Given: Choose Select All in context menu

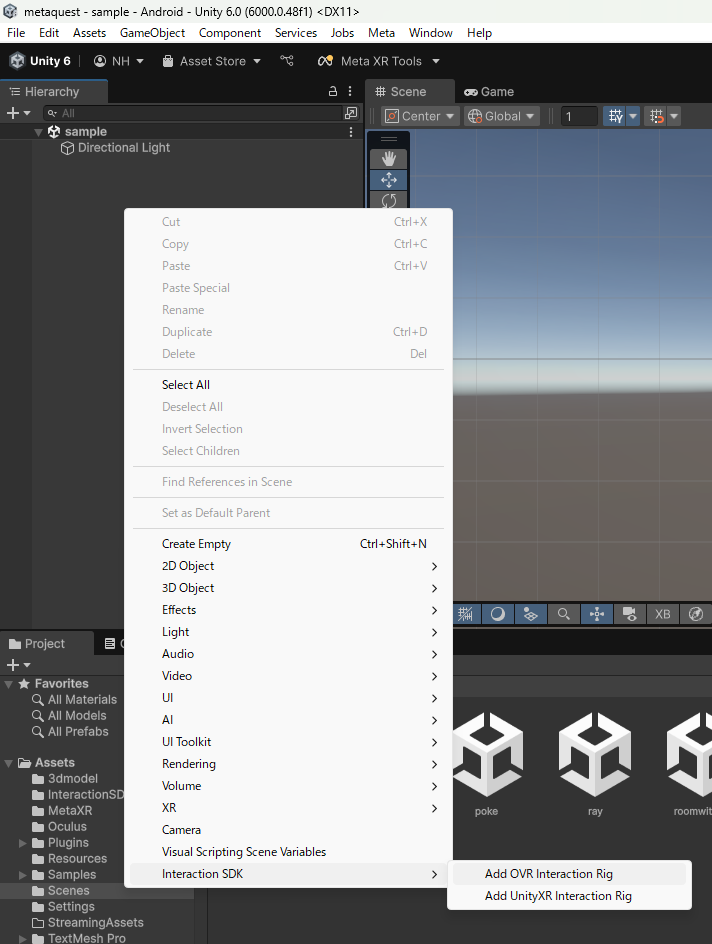Looking at the screenshot, I should (x=288, y=385).
